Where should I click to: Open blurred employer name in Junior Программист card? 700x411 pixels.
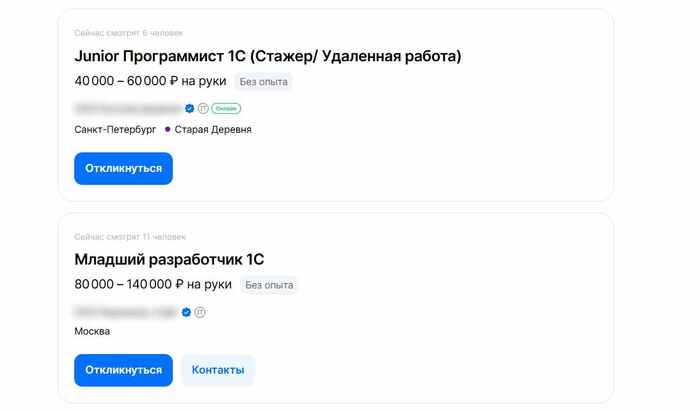(127, 108)
